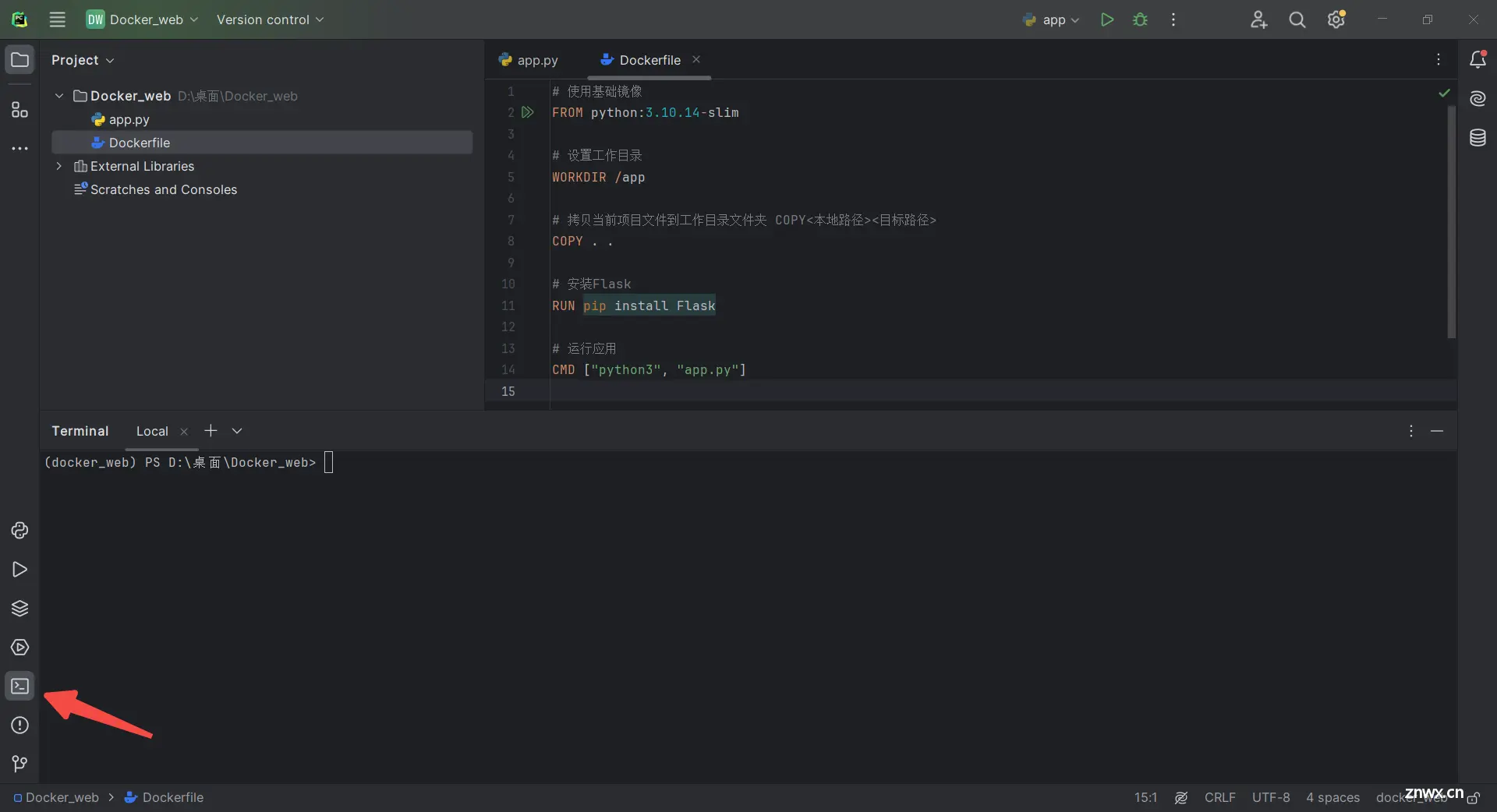The image size is (1497, 812).
Task: Click the Terminal panel title
Action: (80, 431)
